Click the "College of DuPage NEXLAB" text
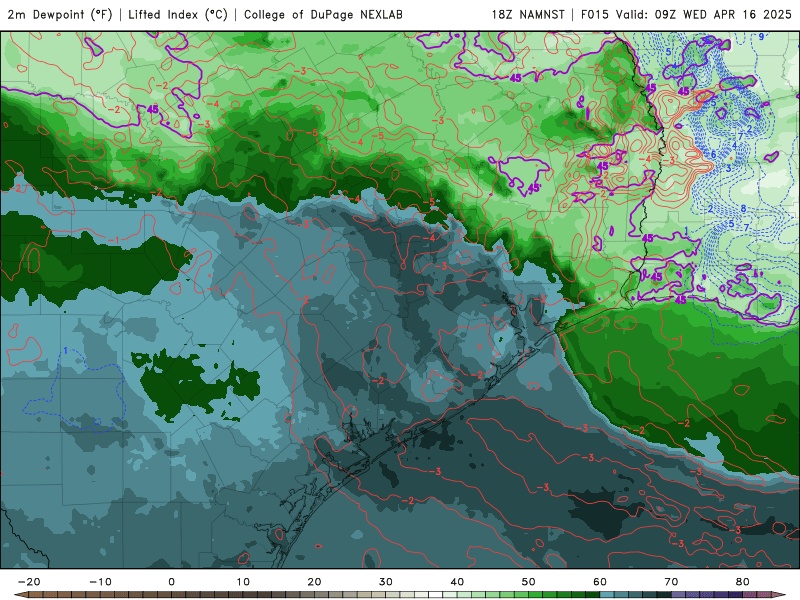 point(323,15)
